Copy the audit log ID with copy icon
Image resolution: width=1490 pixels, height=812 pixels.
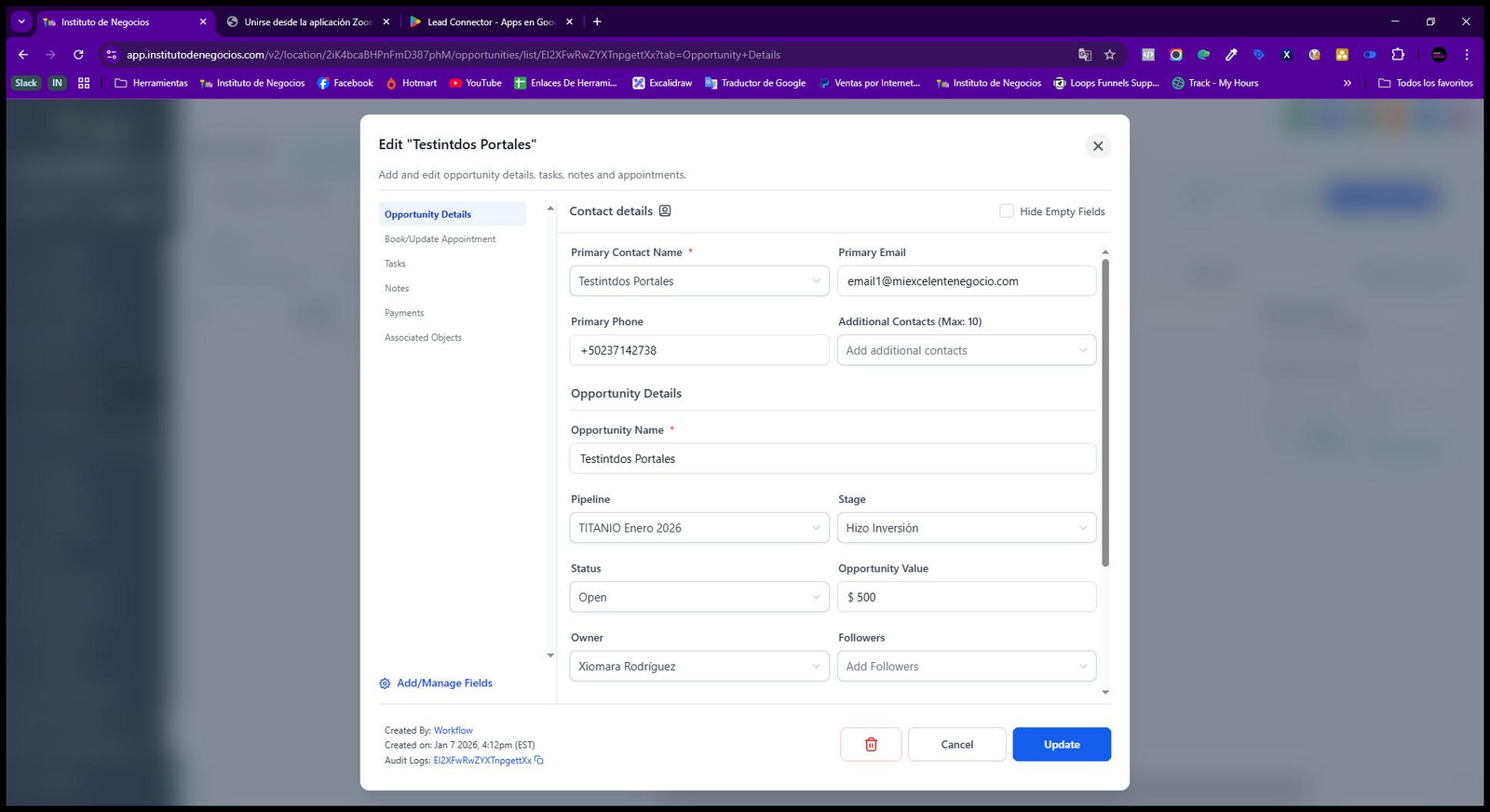click(x=539, y=760)
